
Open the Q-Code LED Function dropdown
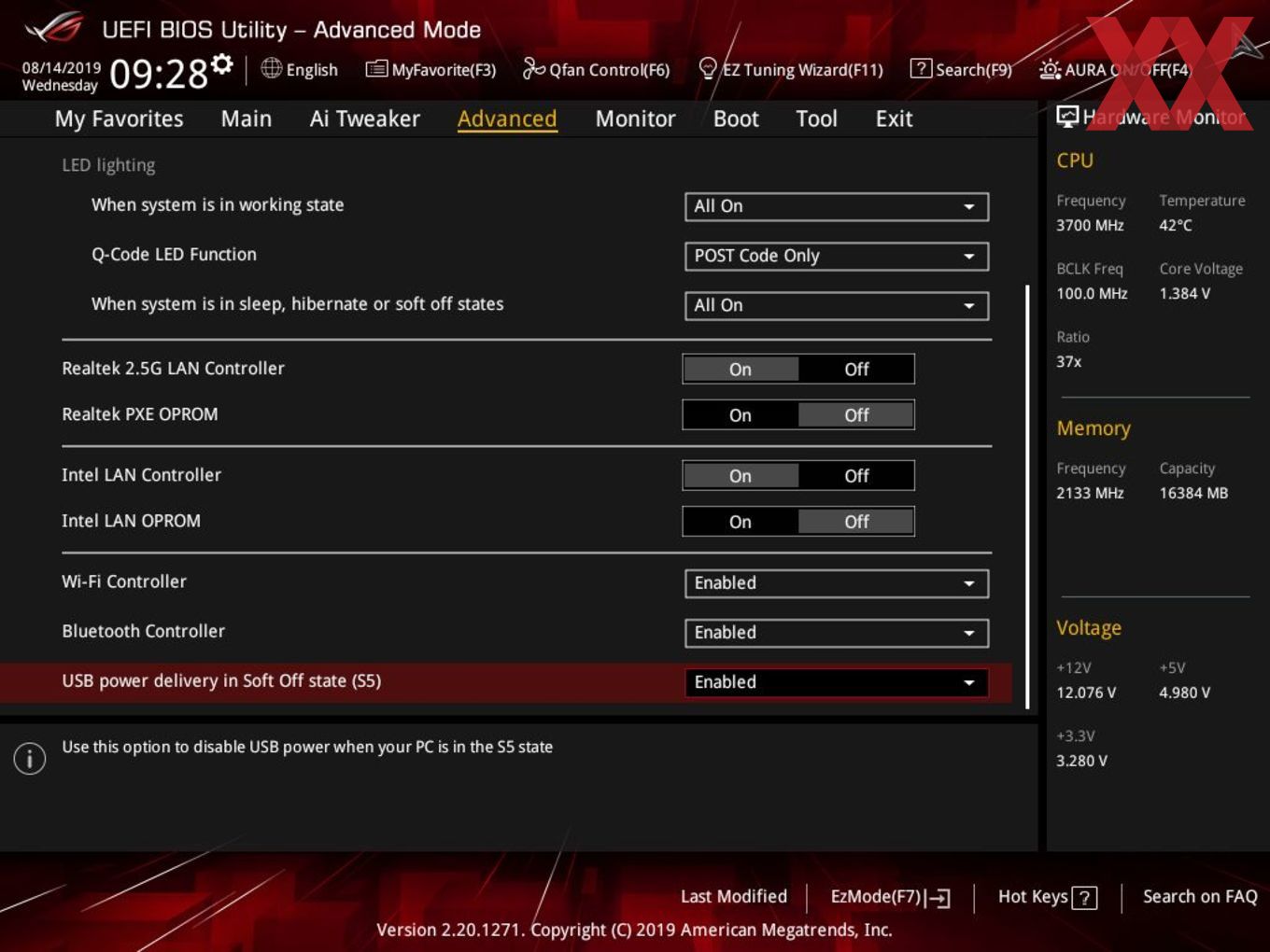pos(837,256)
